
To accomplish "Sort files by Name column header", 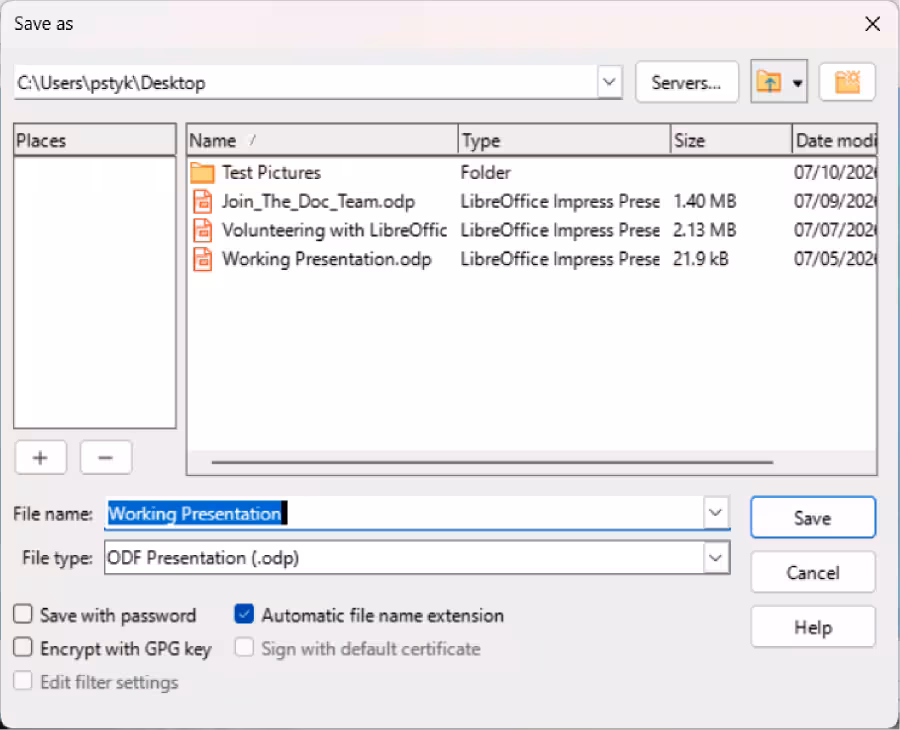I will coord(322,140).
